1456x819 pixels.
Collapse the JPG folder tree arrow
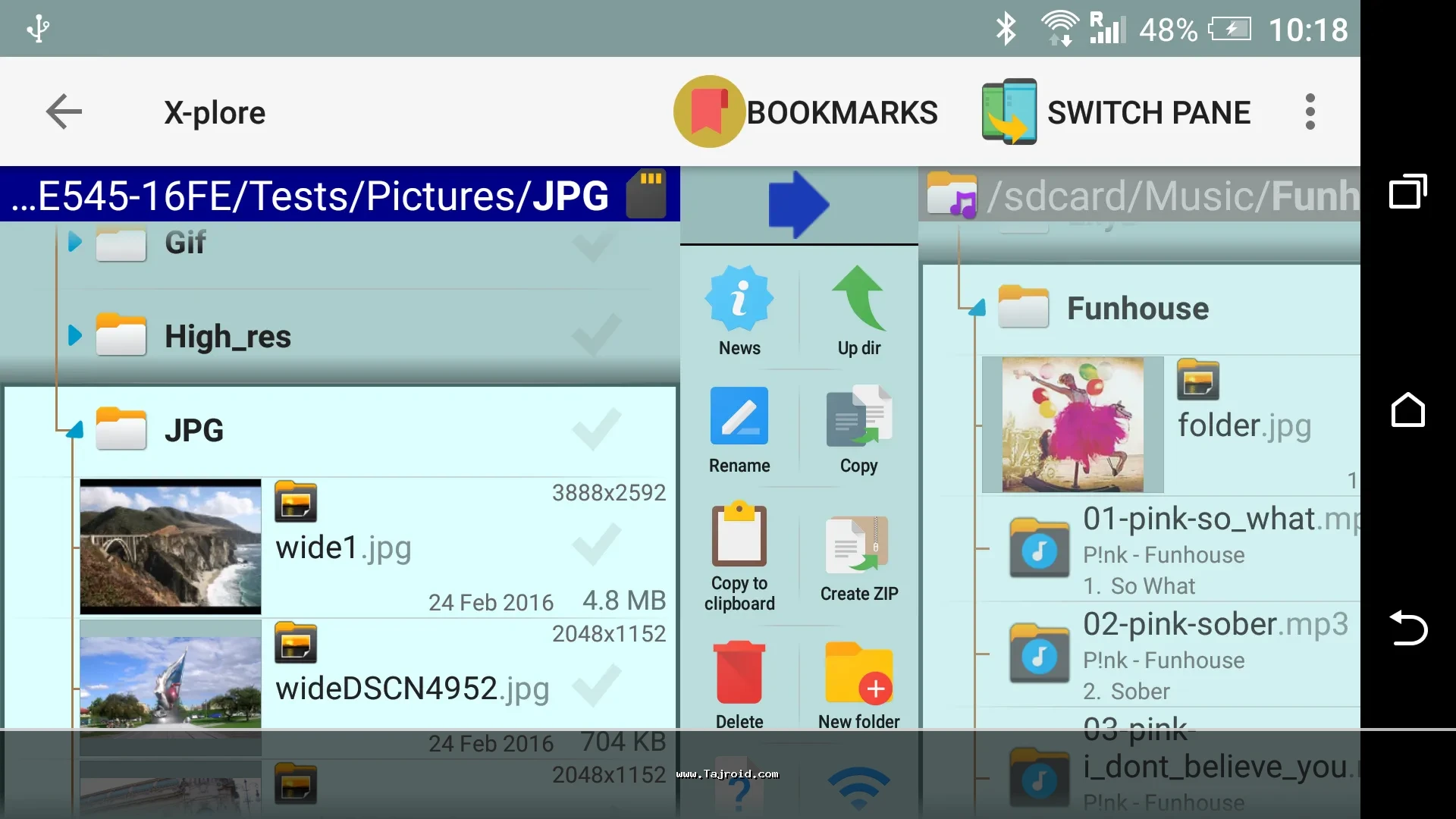tap(74, 431)
